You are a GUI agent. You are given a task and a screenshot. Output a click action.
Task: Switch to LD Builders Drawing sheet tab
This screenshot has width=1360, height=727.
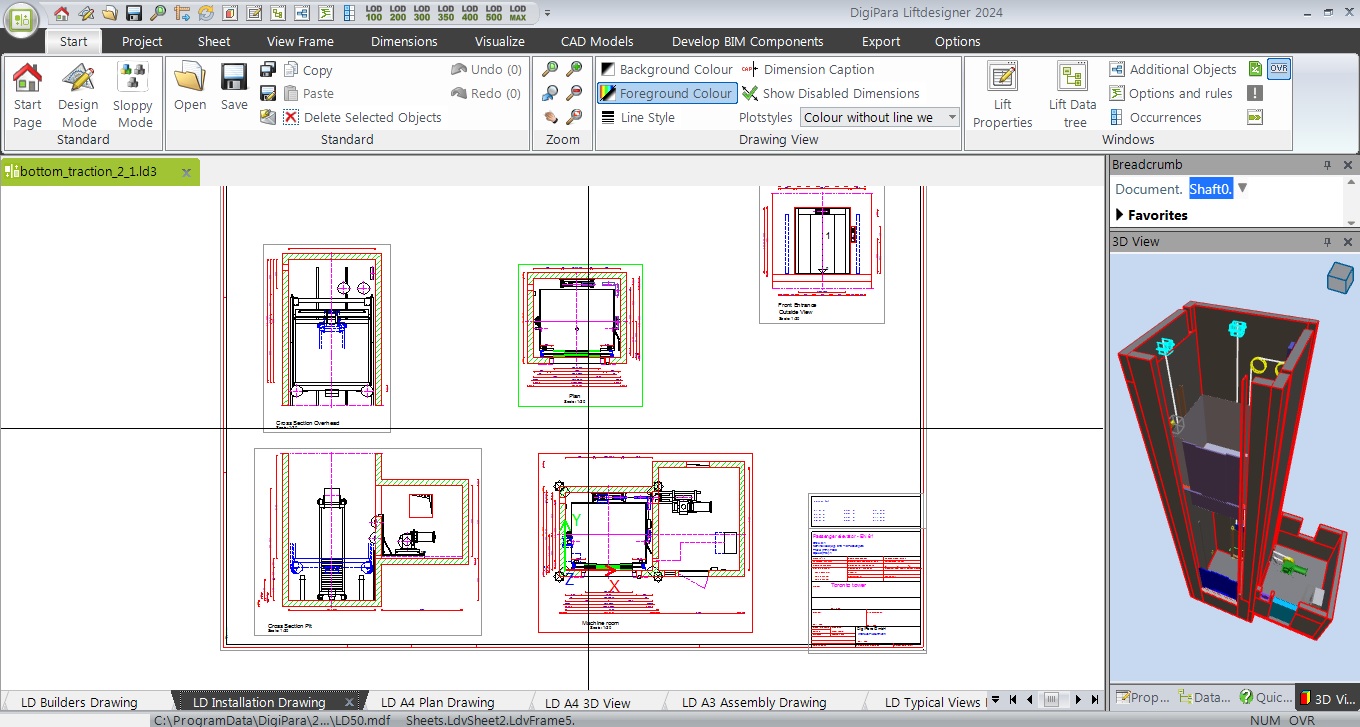pyautogui.click(x=79, y=702)
